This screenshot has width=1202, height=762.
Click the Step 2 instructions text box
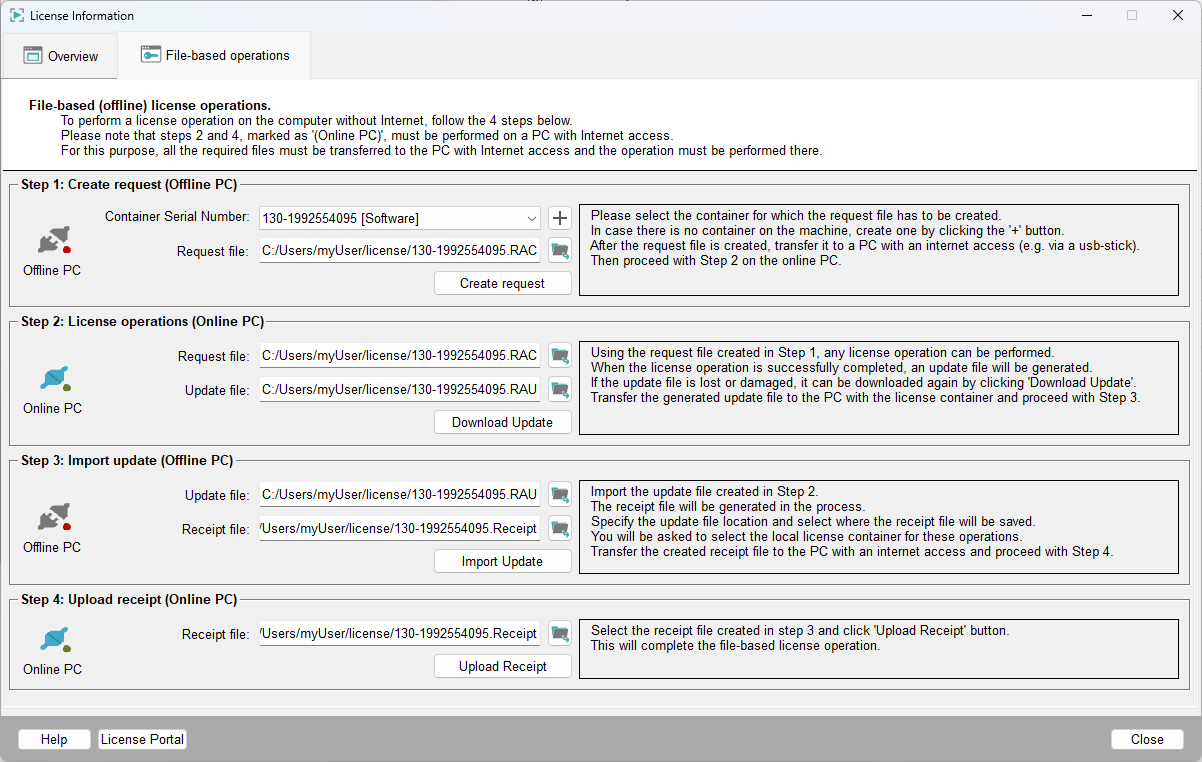coord(879,389)
